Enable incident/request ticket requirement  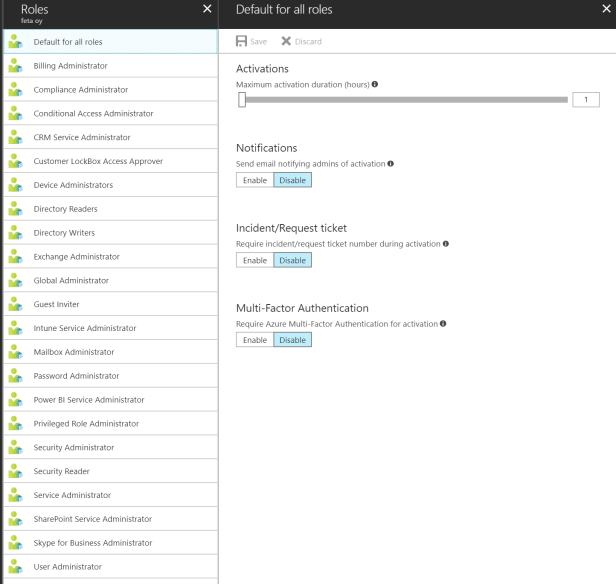[x=254, y=260]
